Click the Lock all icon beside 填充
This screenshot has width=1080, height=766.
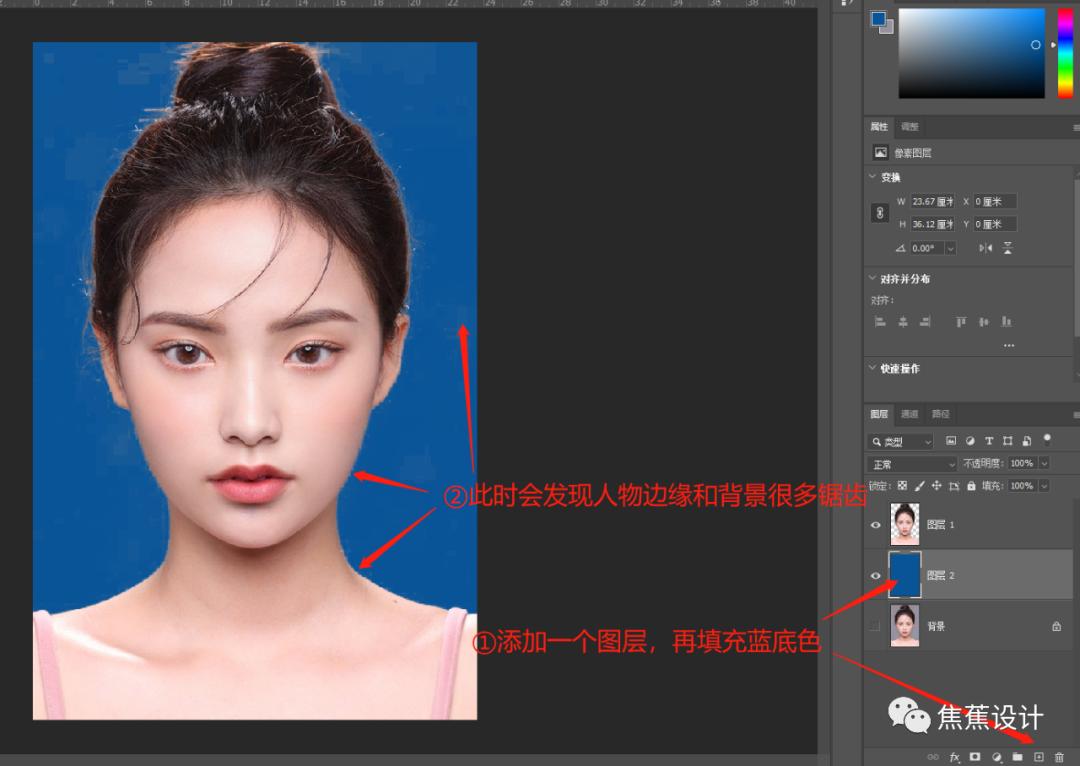pos(971,485)
